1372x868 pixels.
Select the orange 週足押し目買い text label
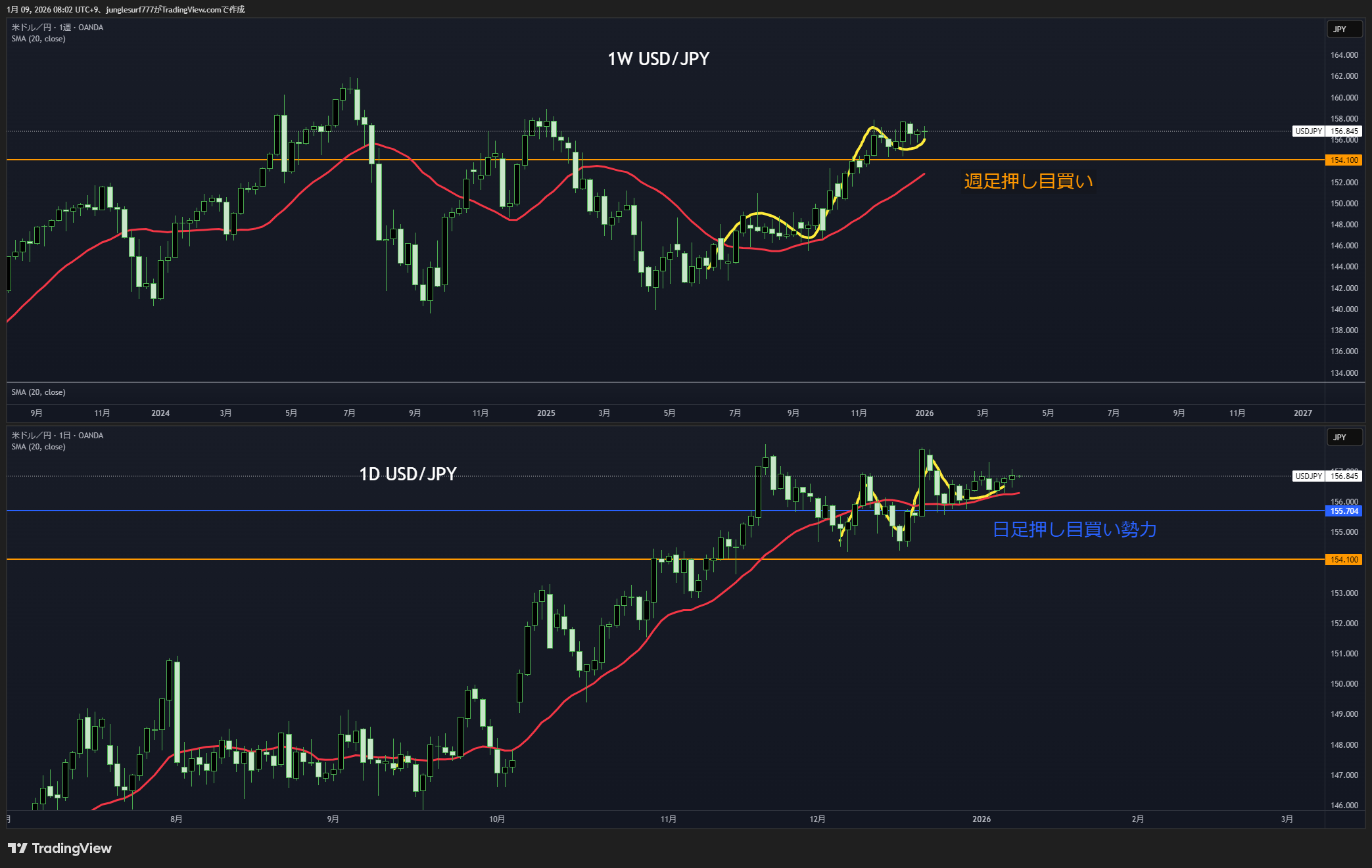tap(1028, 181)
